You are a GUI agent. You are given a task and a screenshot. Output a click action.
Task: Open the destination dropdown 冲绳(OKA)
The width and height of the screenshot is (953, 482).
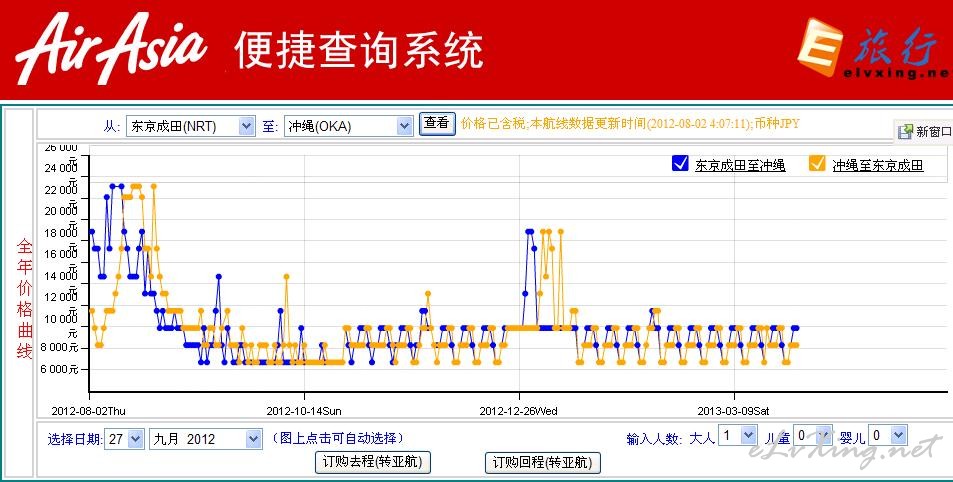[x=349, y=126]
